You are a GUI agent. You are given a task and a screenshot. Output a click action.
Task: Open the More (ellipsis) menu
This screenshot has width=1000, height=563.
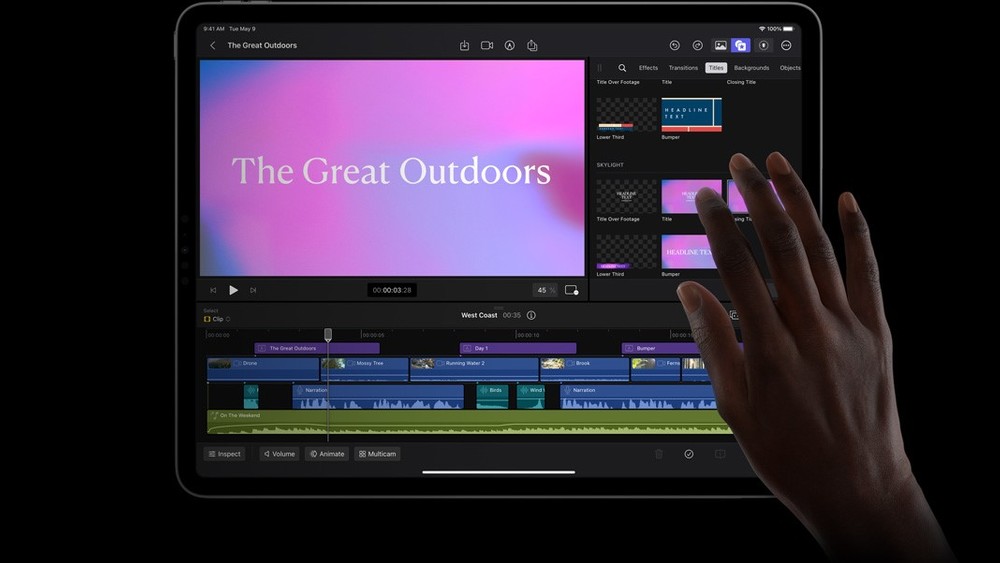coord(786,45)
